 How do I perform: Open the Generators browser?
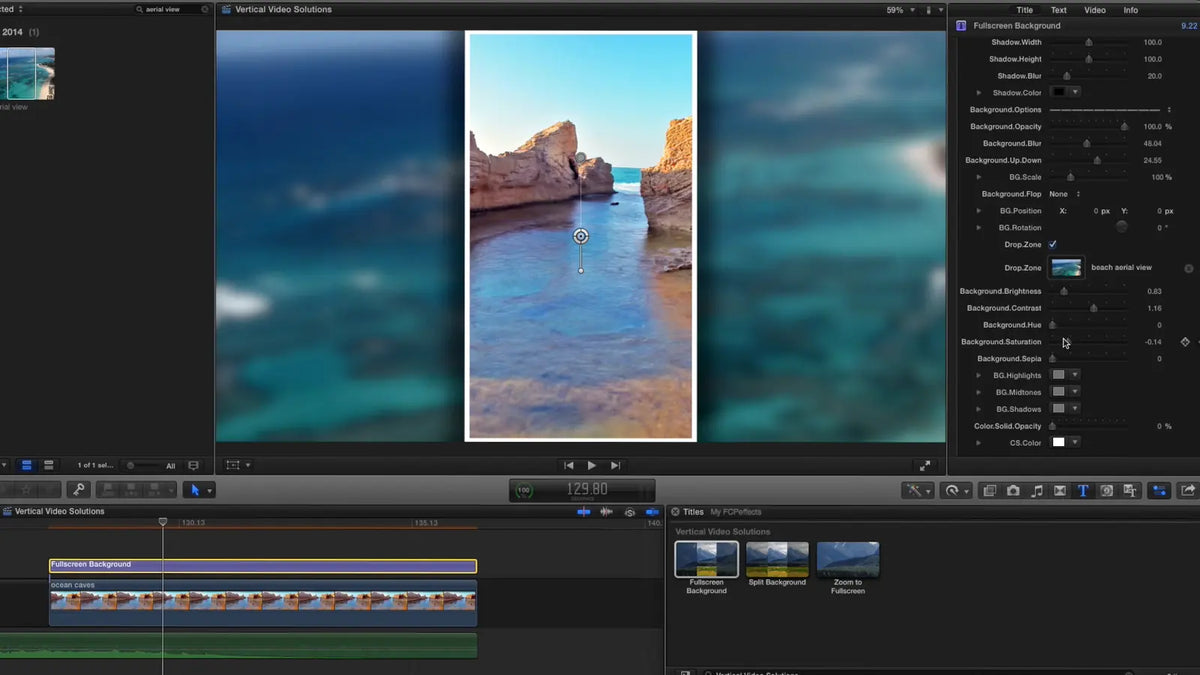[x=1107, y=490]
